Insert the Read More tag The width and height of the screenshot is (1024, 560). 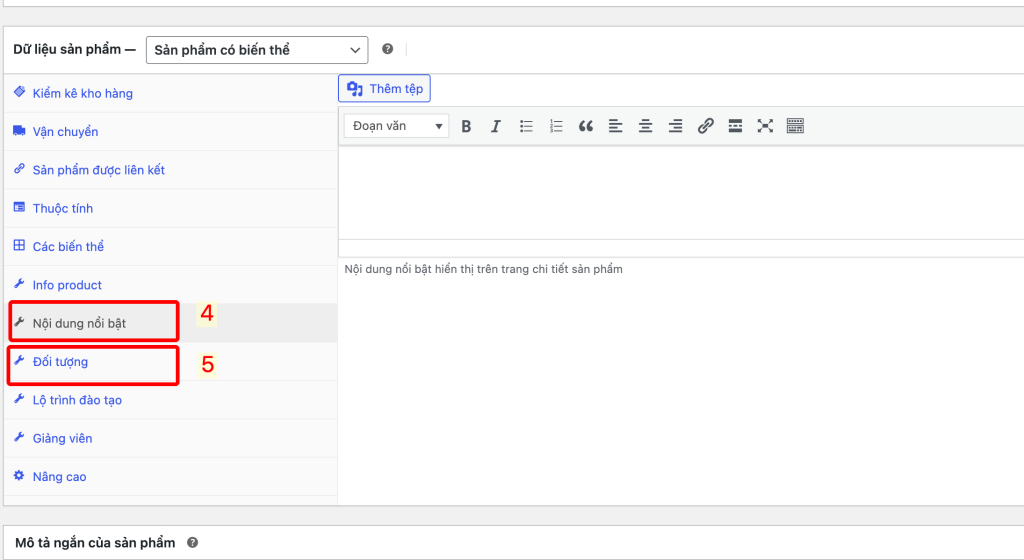(735, 126)
